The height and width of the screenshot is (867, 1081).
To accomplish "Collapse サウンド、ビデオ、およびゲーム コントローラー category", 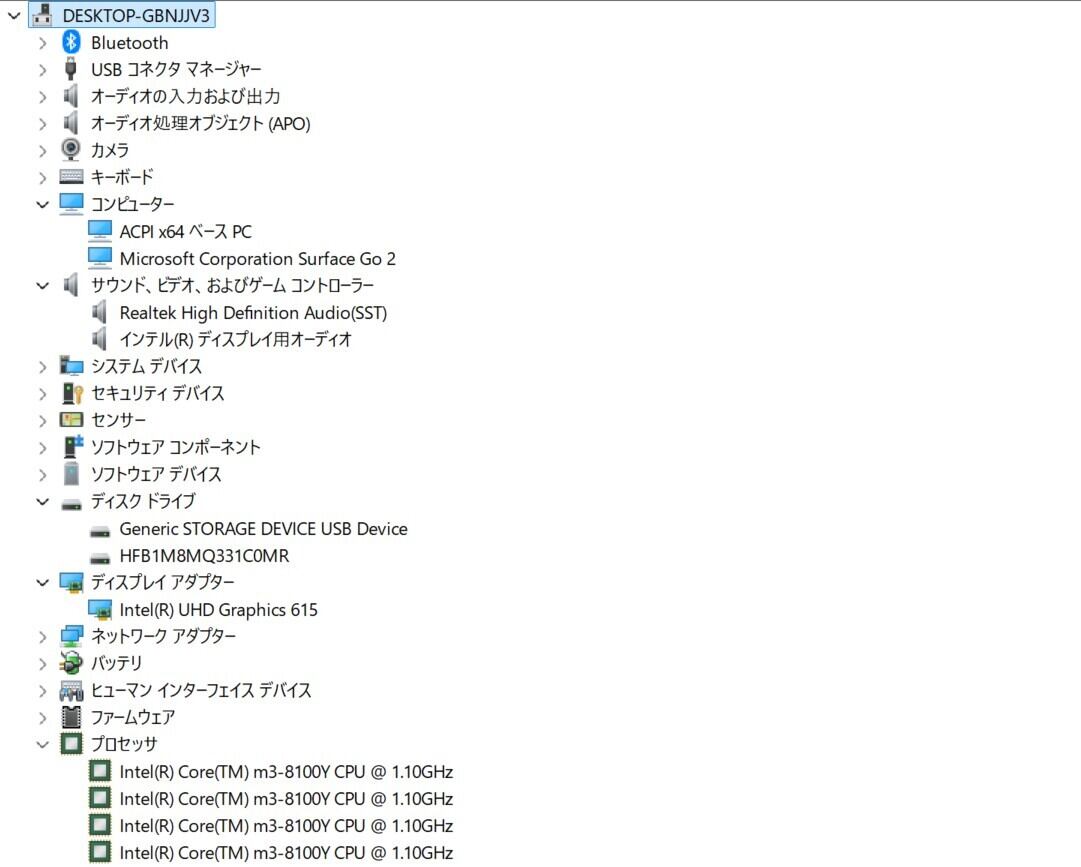I will (43, 285).
